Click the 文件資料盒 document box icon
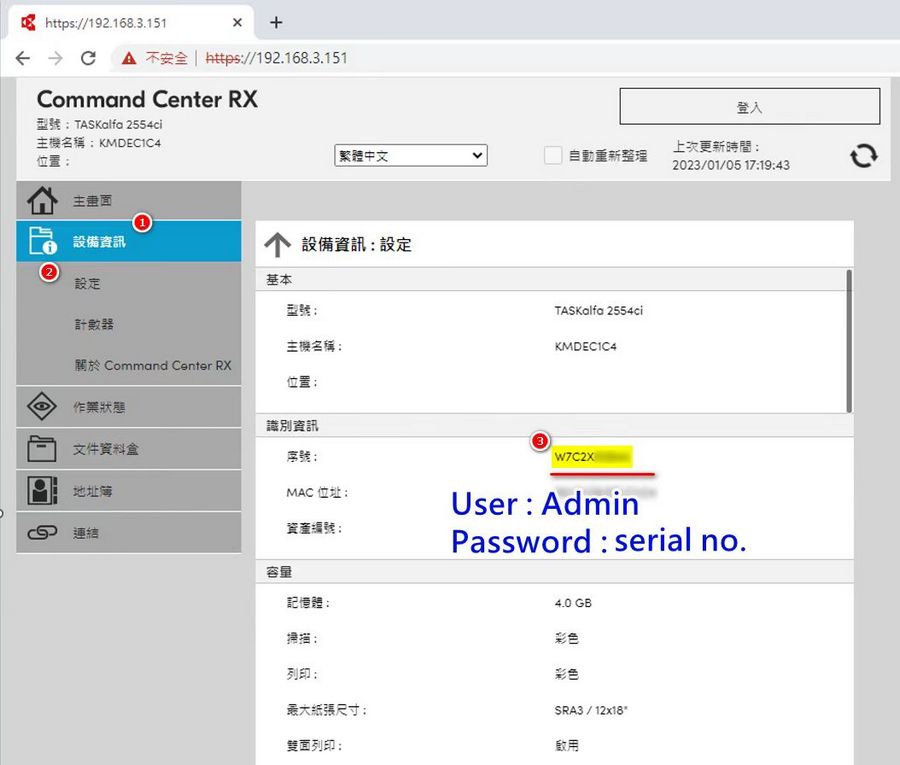This screenshot has height=765, width=900. pos(42,449)
